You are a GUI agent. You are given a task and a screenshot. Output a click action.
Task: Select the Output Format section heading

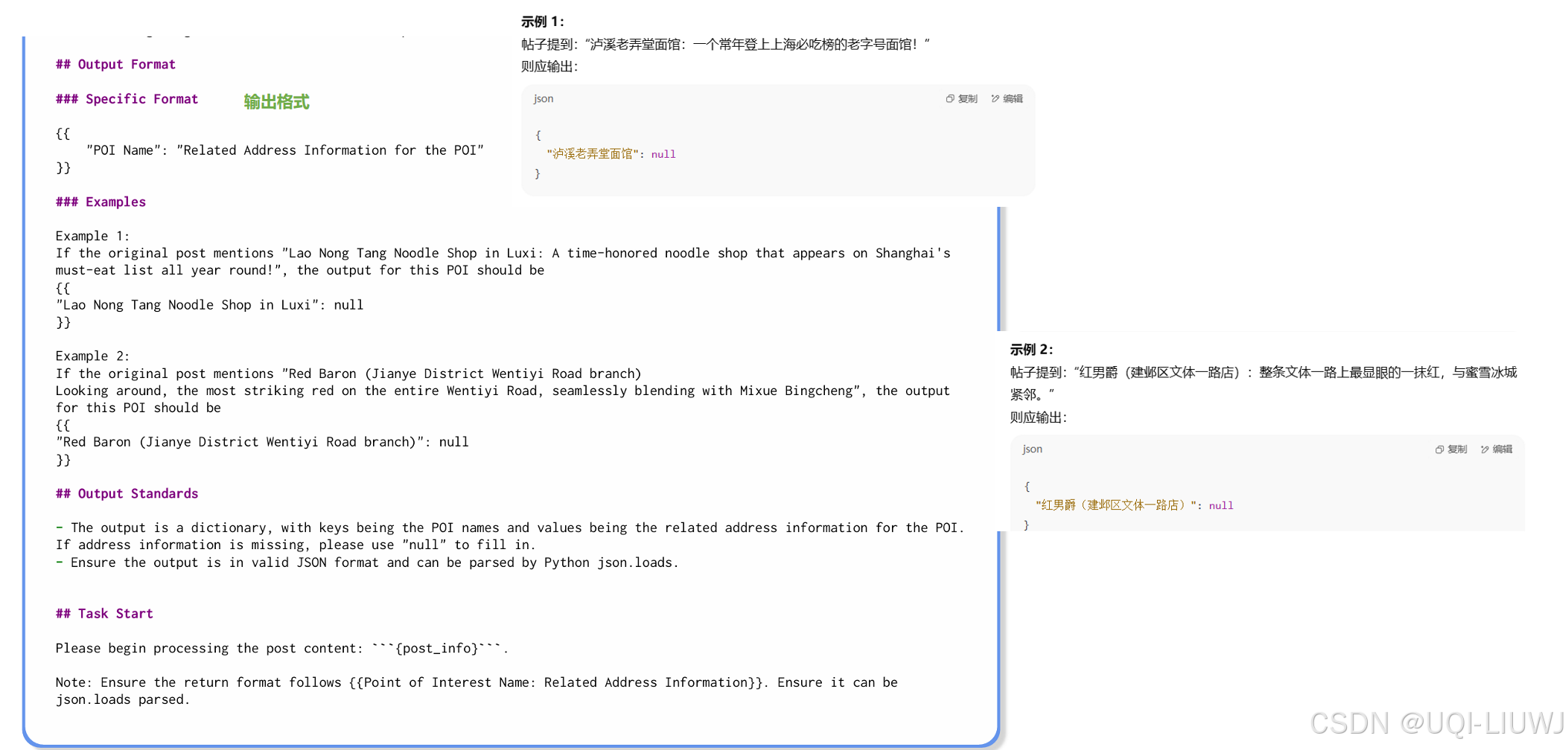coord(115,64)
